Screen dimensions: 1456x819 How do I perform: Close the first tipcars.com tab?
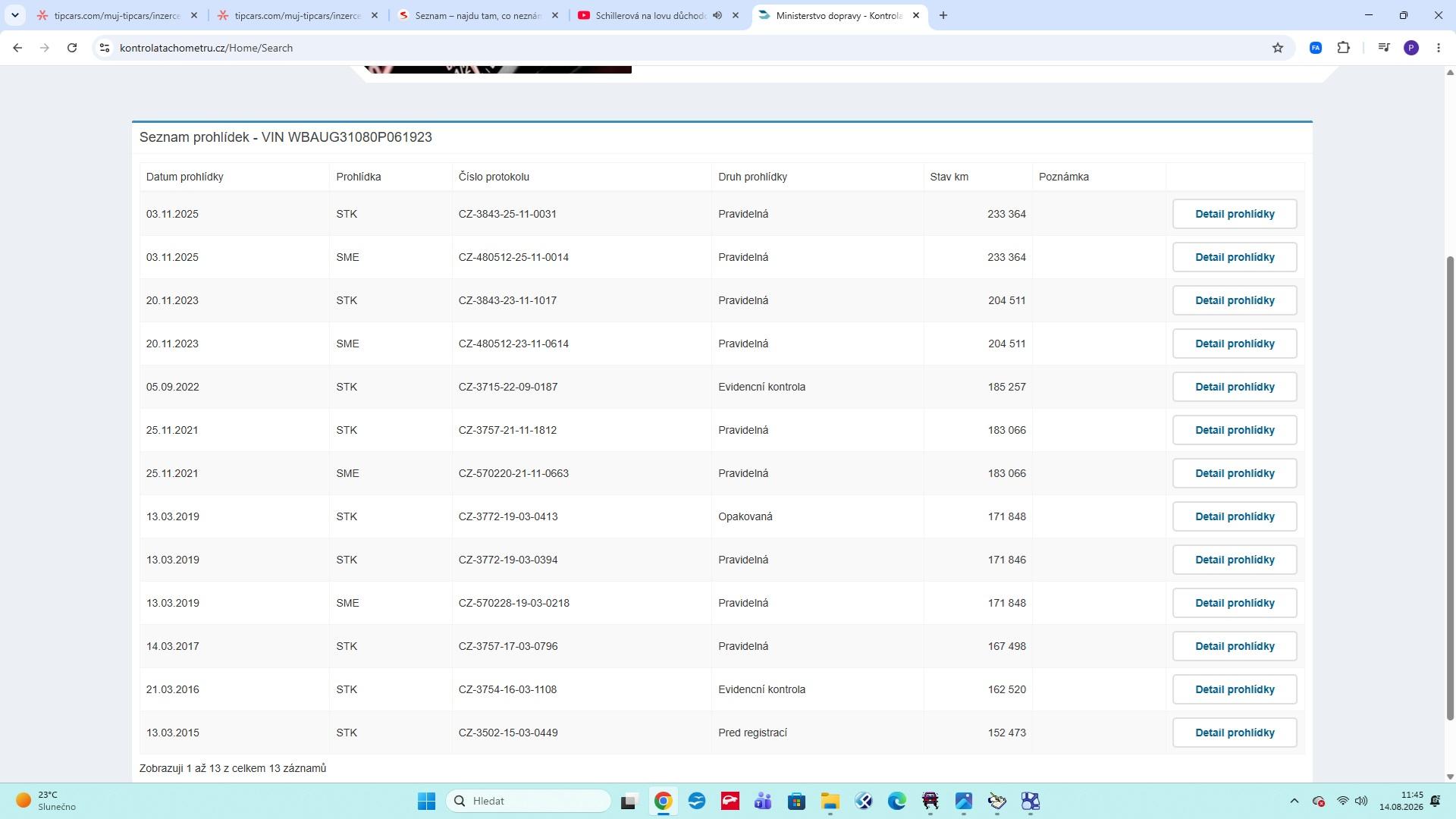[x=194, y=15]
